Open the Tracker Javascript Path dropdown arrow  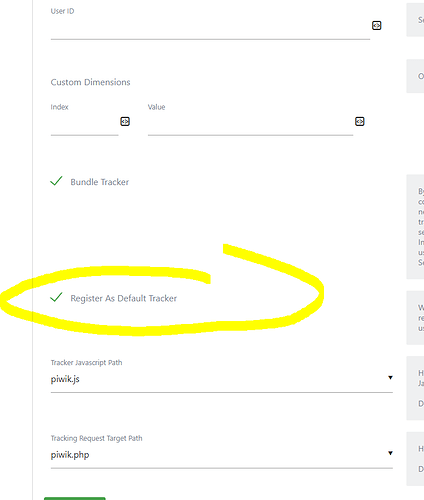pos(390,377)
